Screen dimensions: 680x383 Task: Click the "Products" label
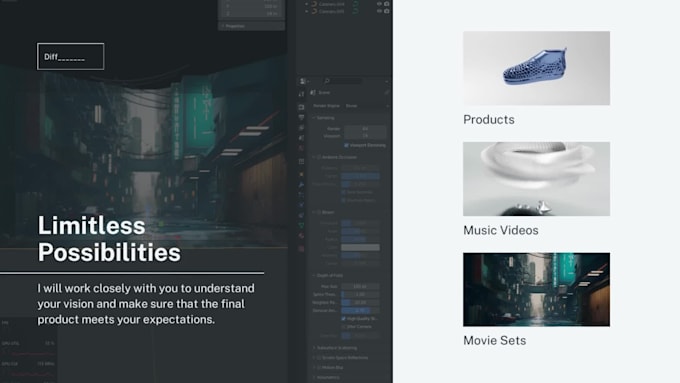pos(489,120)
